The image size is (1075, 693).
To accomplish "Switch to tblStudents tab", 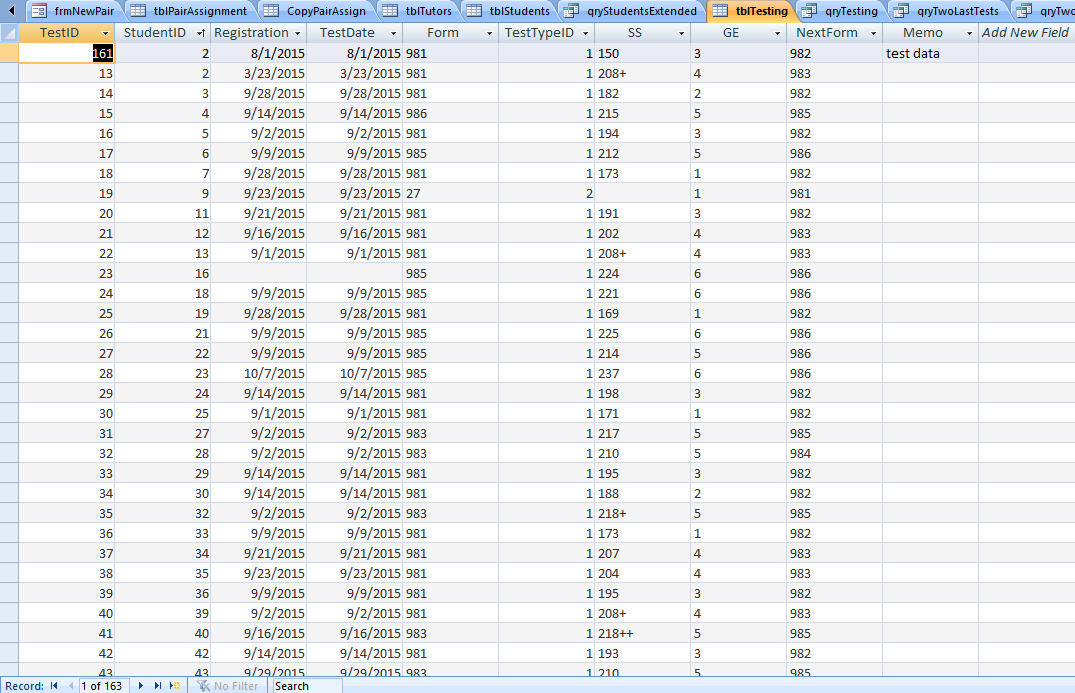I will 509,11.
